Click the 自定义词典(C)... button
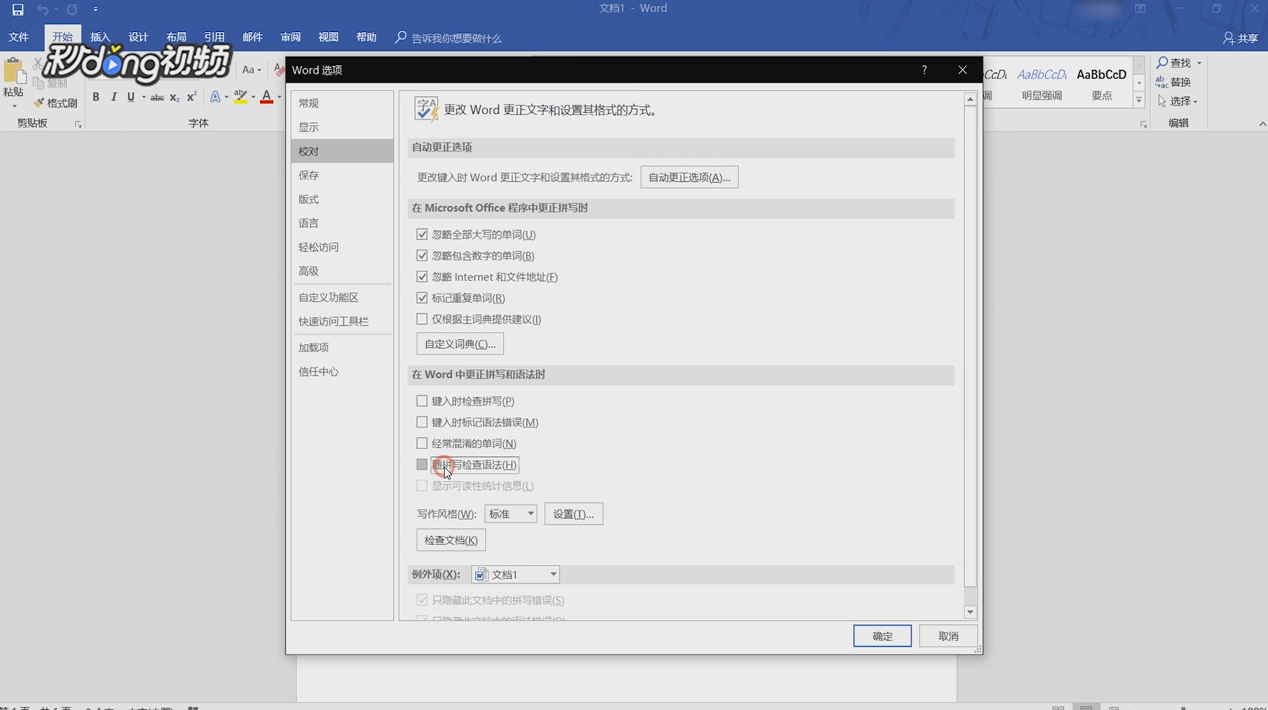The image size is (1268, 710). [x=460, y=344]
